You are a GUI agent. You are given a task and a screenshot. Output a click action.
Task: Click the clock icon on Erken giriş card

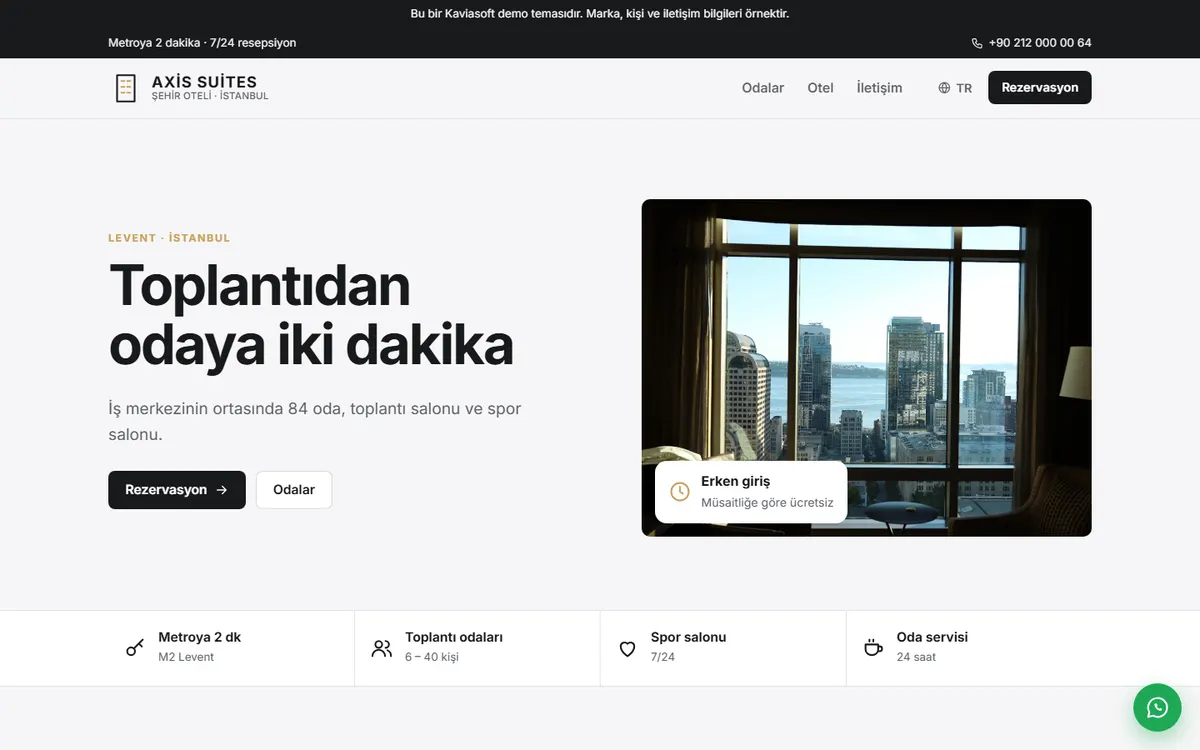tap(680, 491)
